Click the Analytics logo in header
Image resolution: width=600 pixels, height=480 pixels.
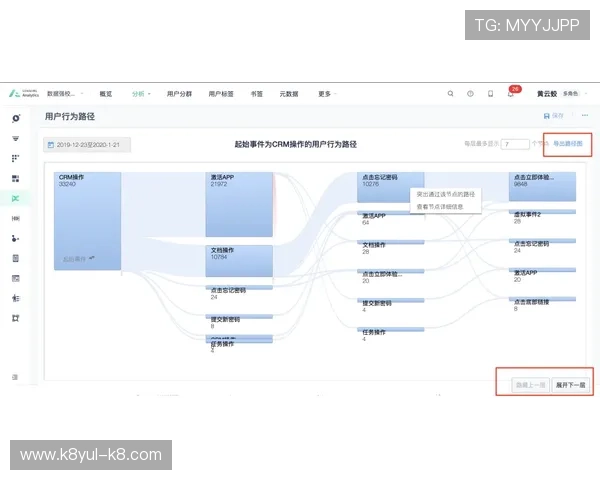tap(24, 93)
